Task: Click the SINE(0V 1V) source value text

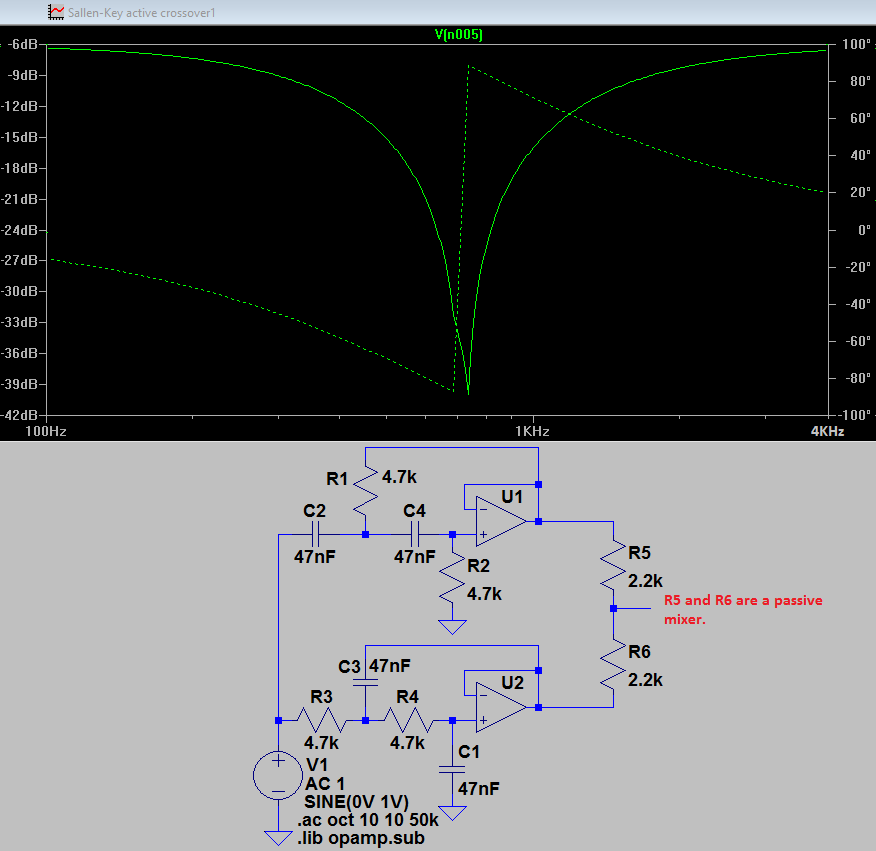Action: pyautogui.click(x=356, y=802)
